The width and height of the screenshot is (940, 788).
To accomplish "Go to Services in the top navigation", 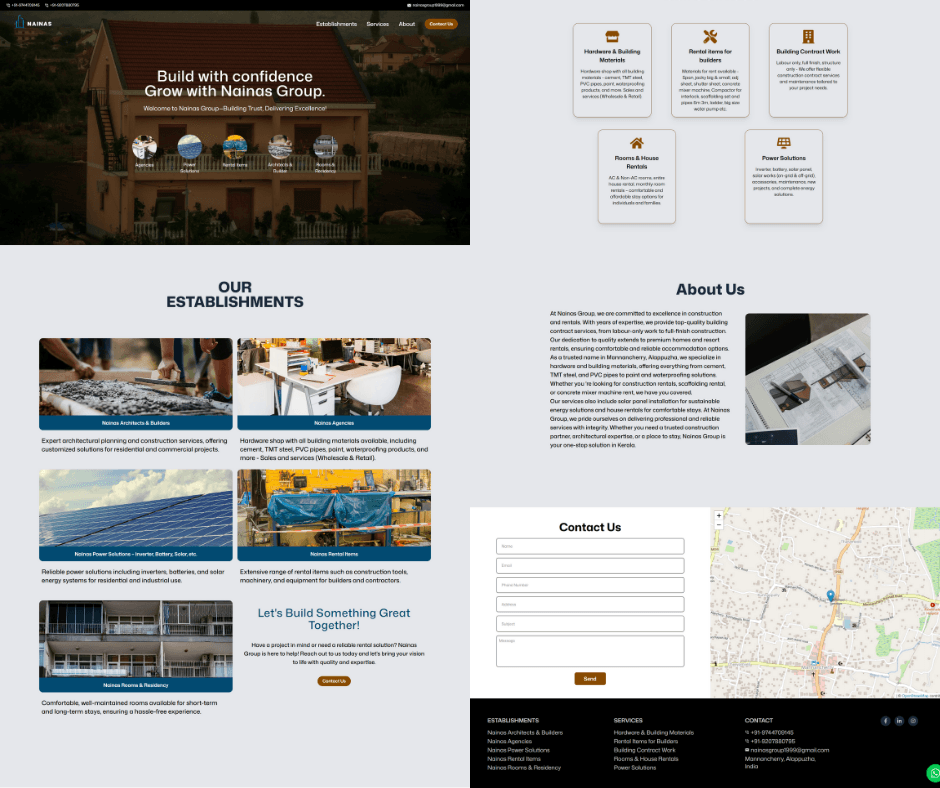I will (x=377, y=24).
